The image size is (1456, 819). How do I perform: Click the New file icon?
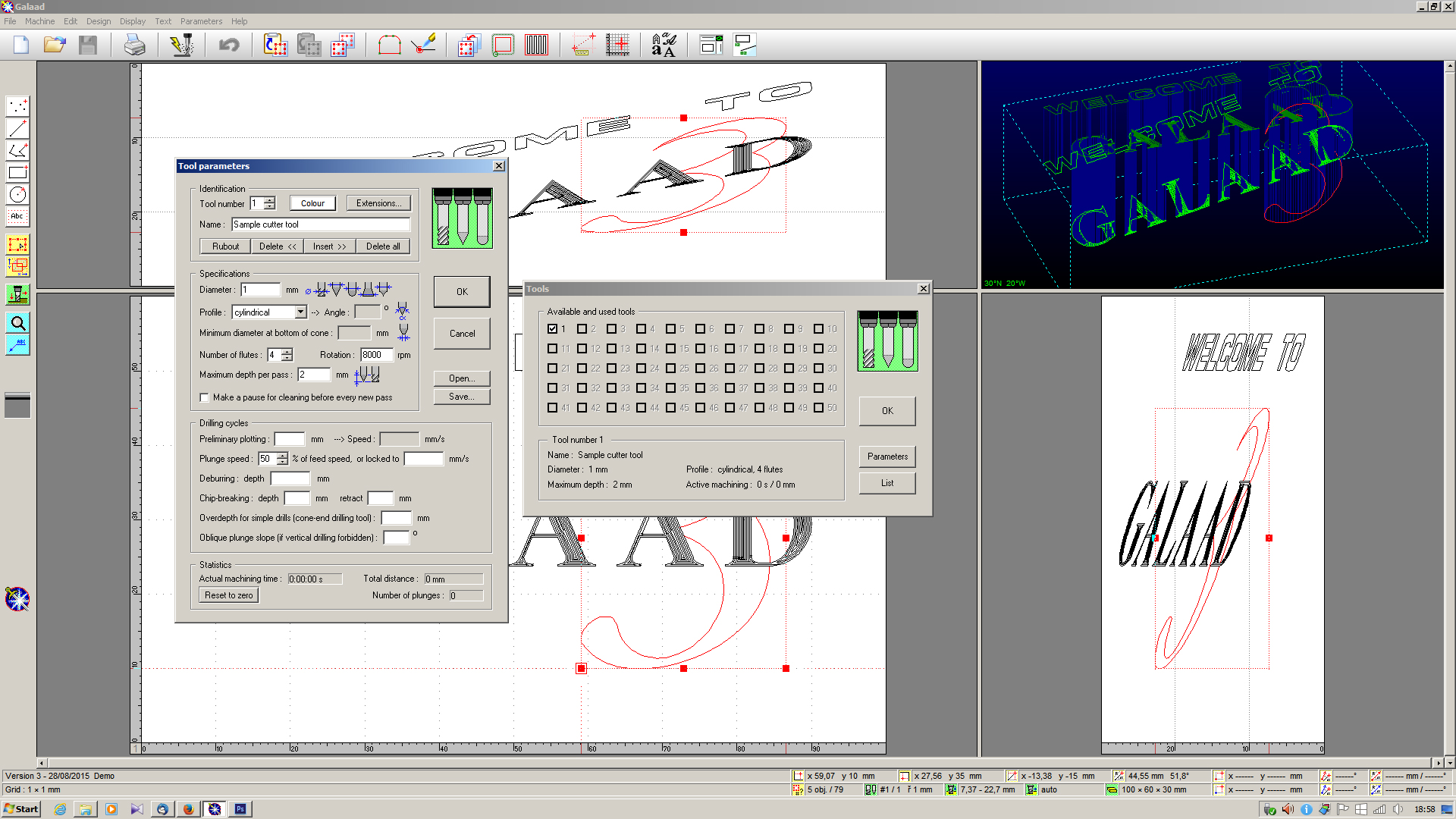(21, 45)
